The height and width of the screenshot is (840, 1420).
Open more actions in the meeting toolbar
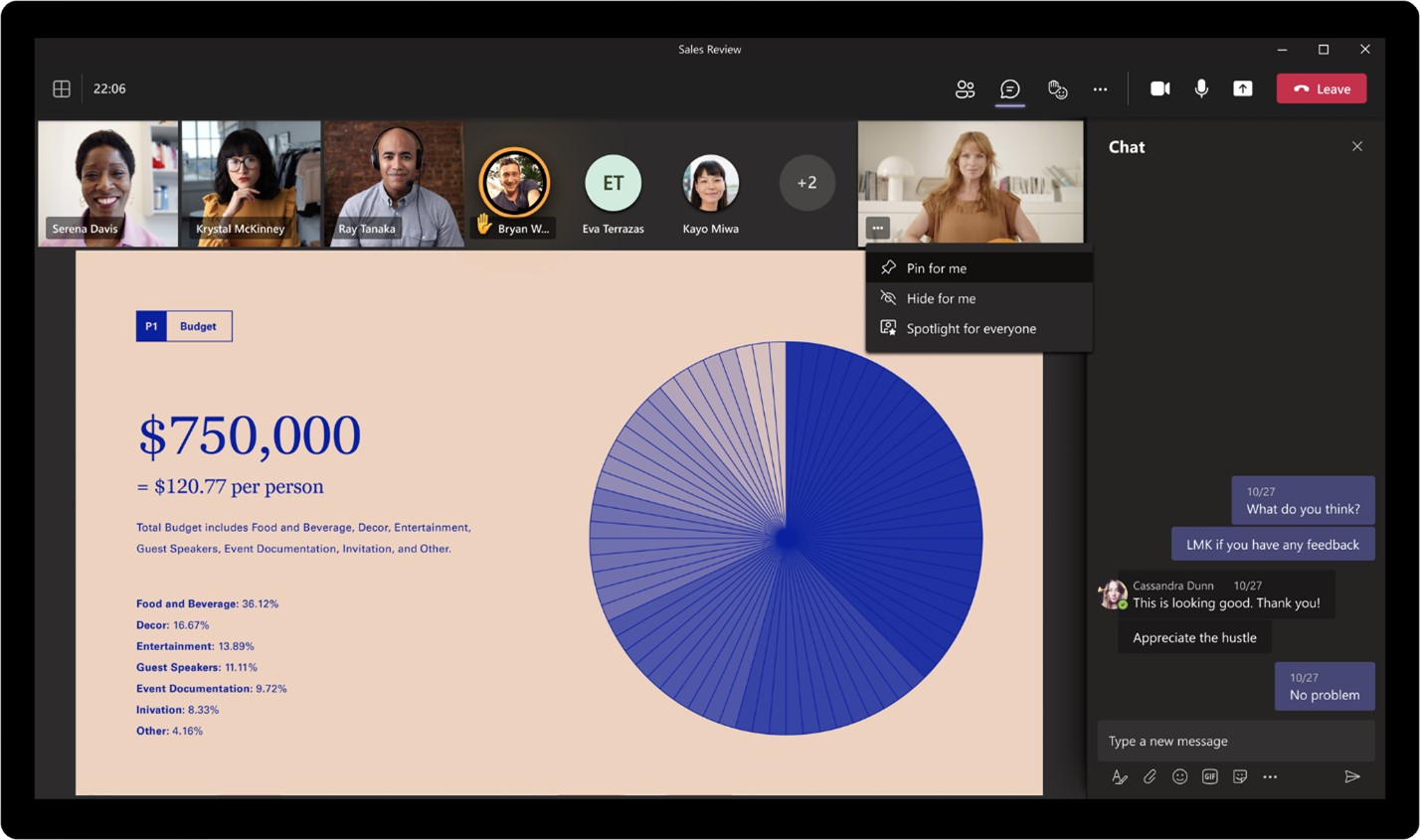(1100, 89)
